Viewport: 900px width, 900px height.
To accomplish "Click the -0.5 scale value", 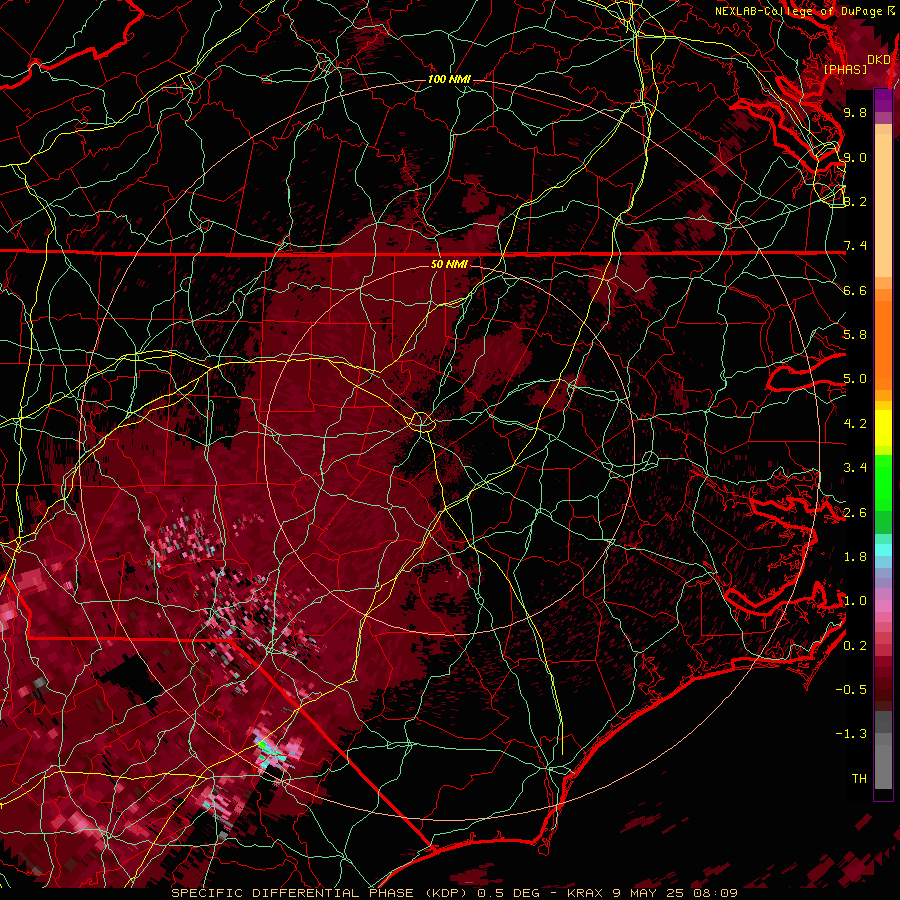I will (851, 690).
